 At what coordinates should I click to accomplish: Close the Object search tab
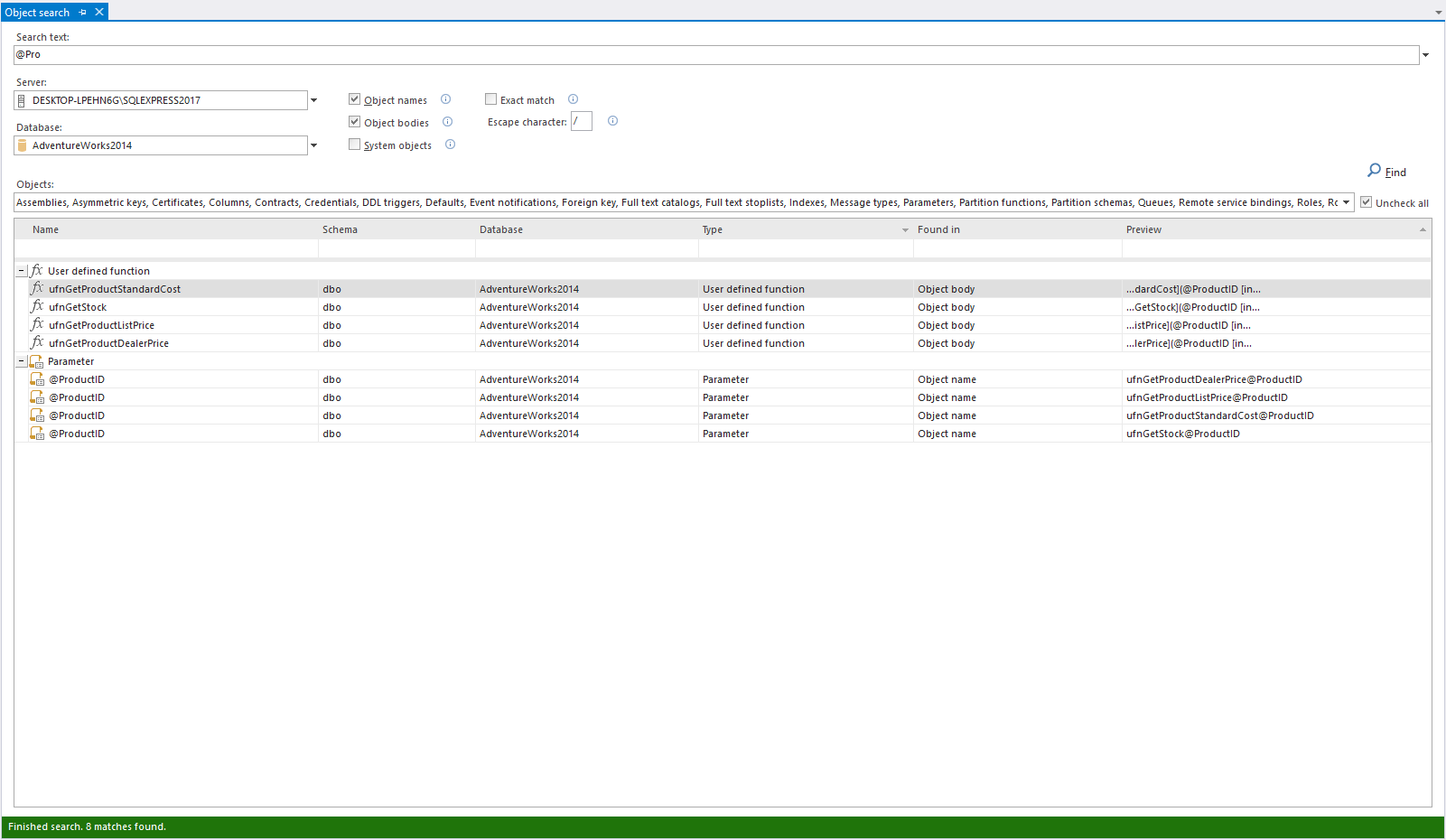coord(99,12)
